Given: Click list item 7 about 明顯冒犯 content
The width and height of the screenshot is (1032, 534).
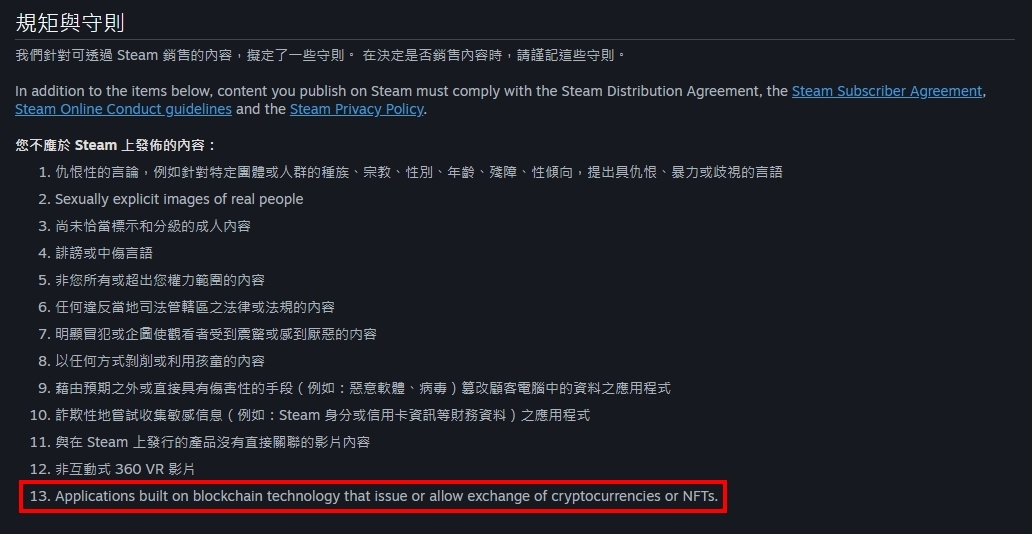Looking at the screenshot, I should pos(215,334).
